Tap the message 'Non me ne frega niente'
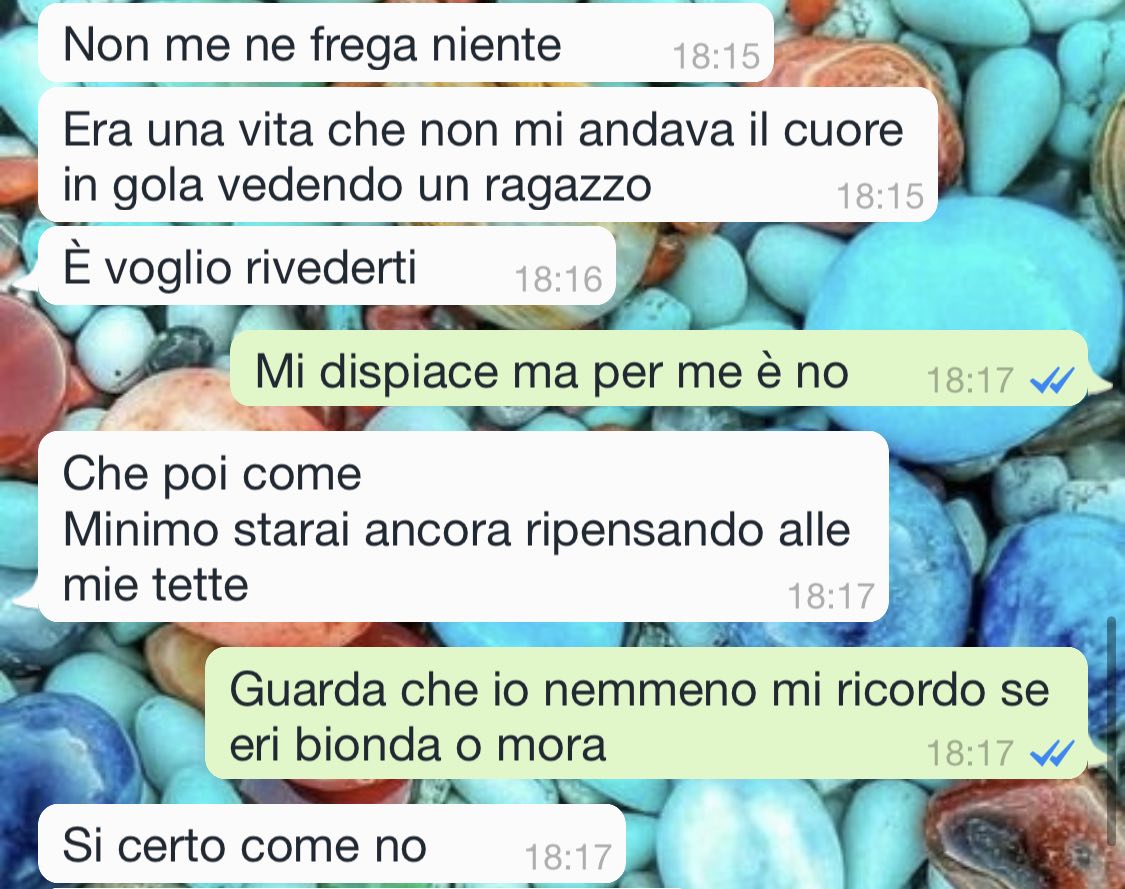The height and width of the screenshot is (889, 1125). point(405,43)
